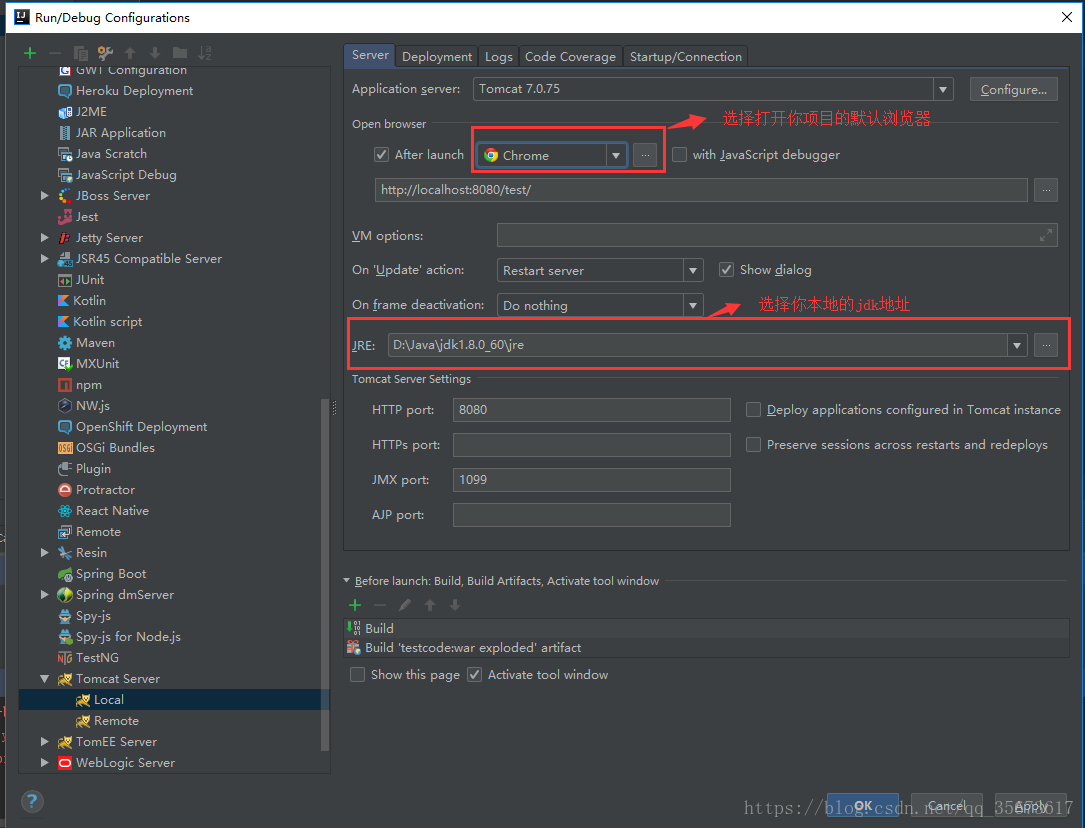Screen dimensions: 1085x828
Task: Click the configuration list scrollbar
Action: 325,575
